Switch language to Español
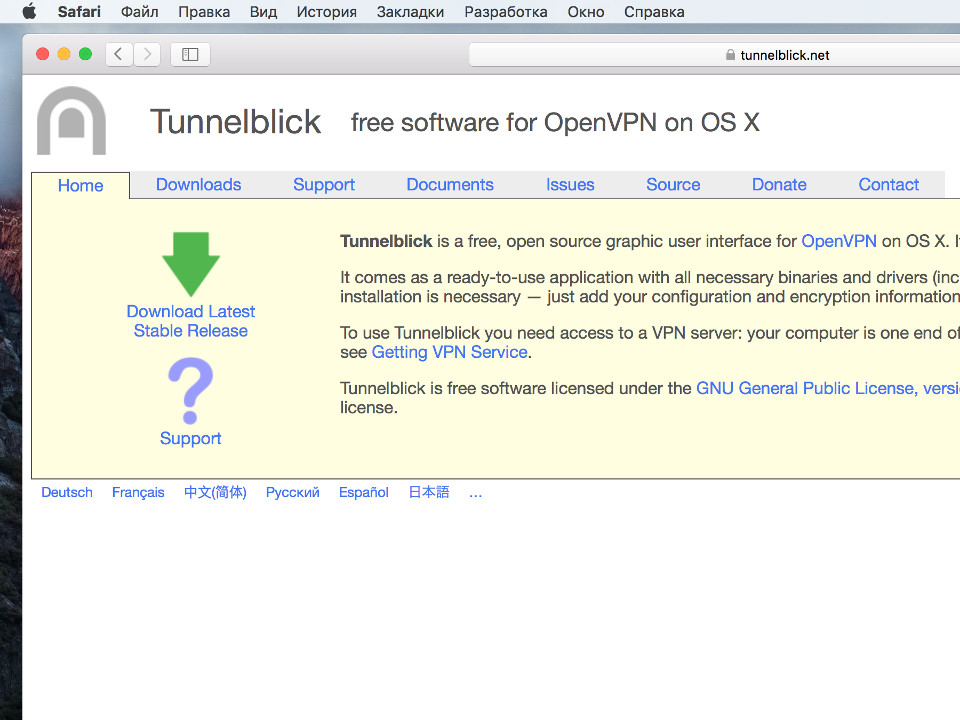The image size is (960, 720). [x=364, y=492]
